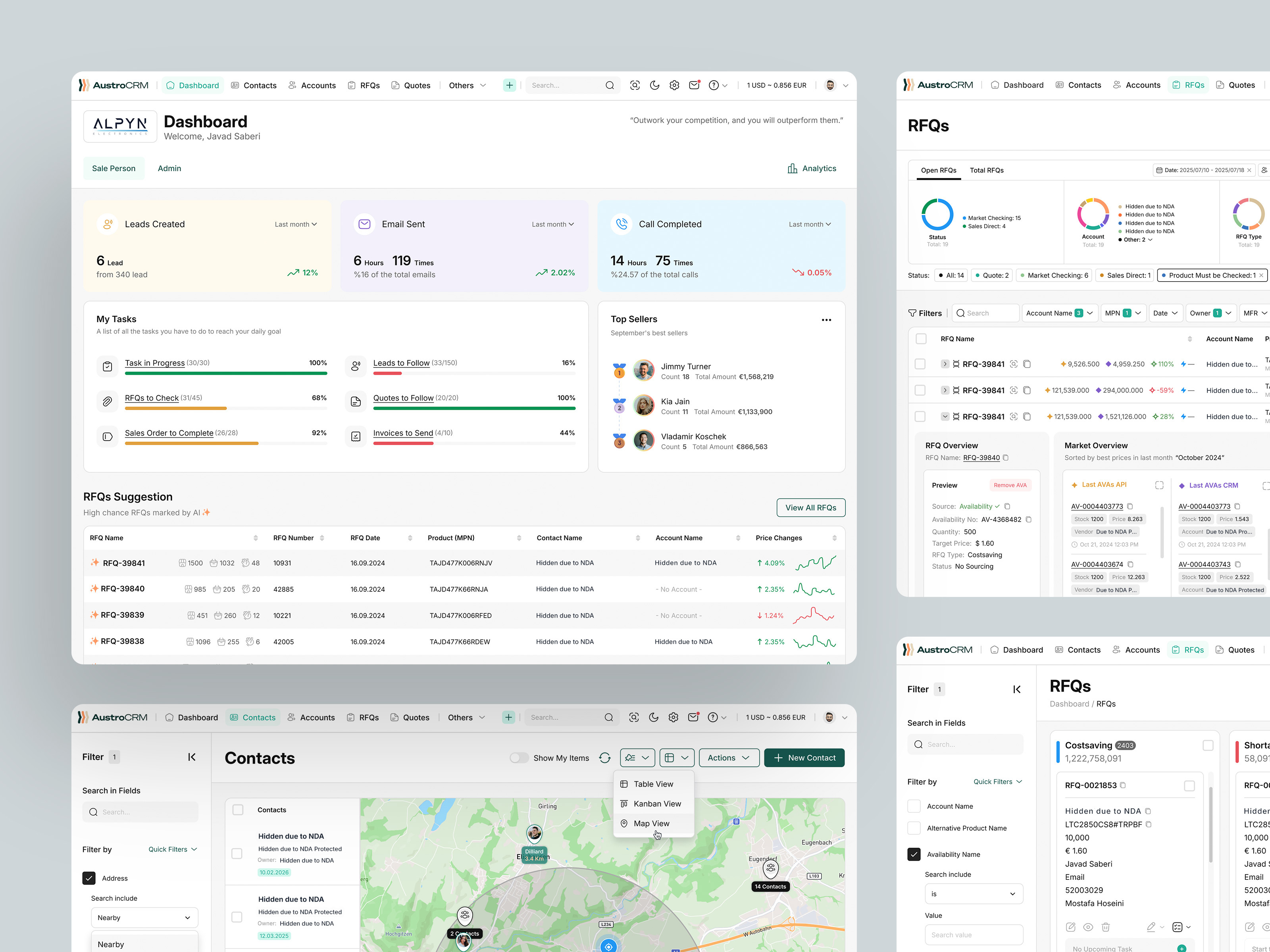Screen dimensions: 1270x952
Task: Click the Search value field under Value
Action: [974, 935]
